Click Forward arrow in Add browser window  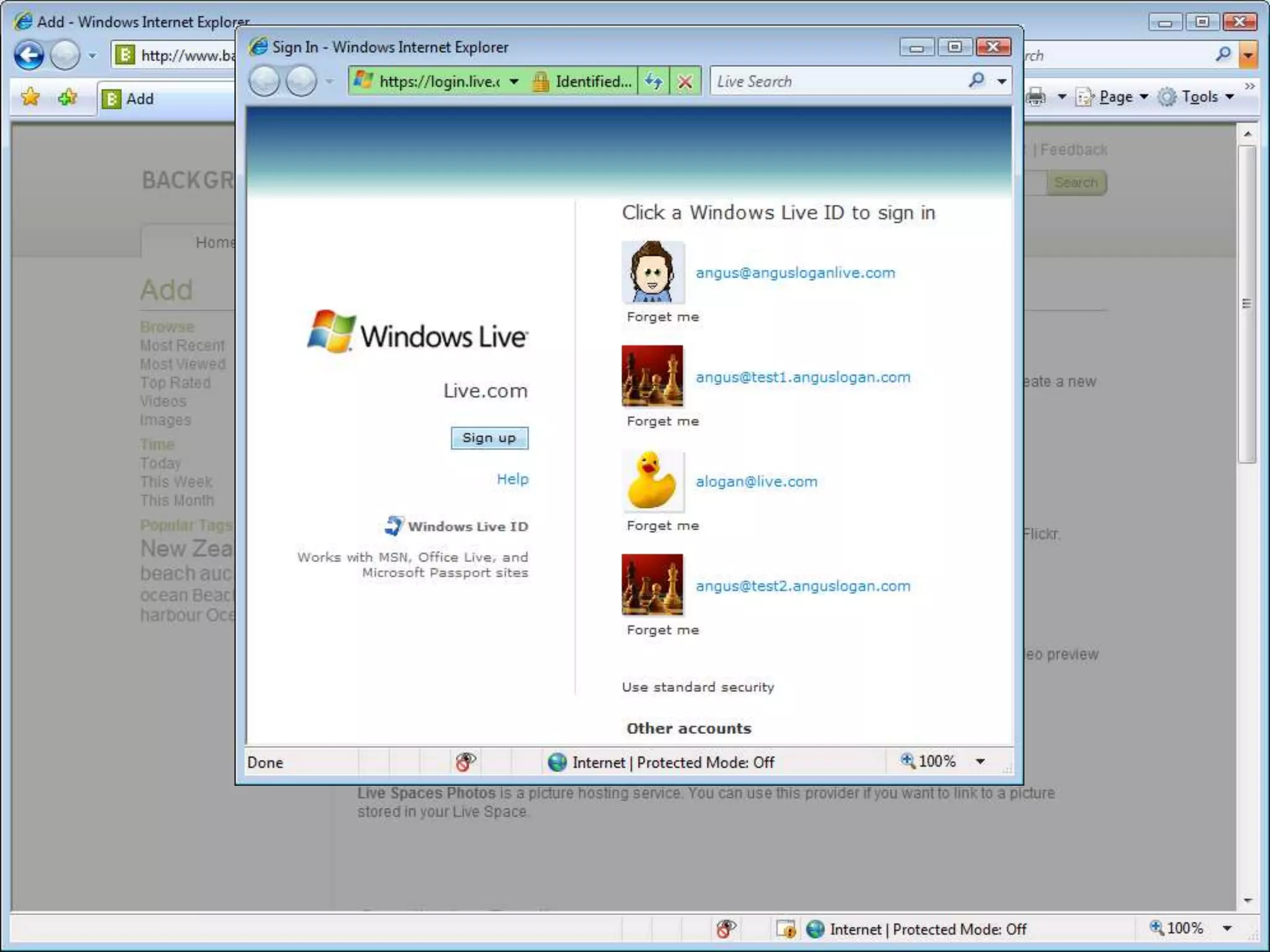[65, 56]
